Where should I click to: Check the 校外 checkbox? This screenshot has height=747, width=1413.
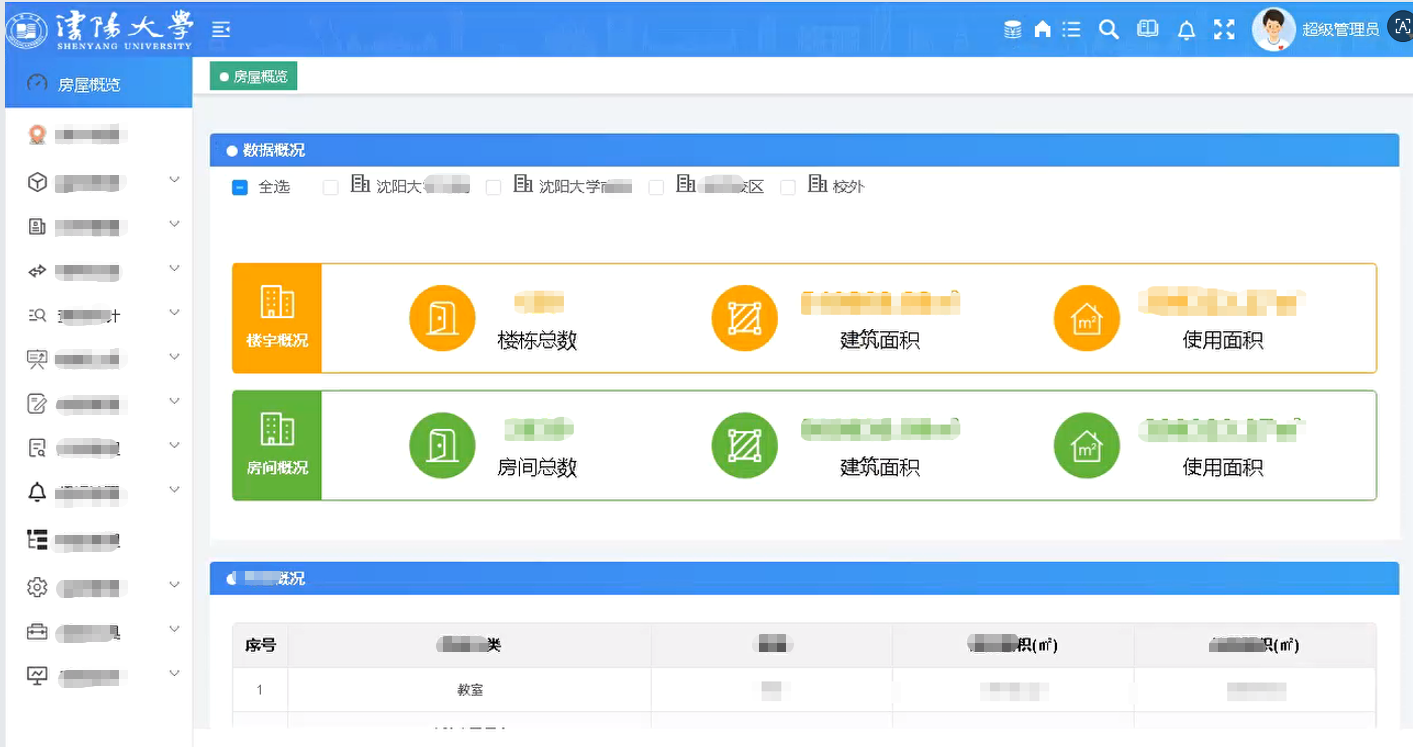pyautogui.click(x=788, y=187)
